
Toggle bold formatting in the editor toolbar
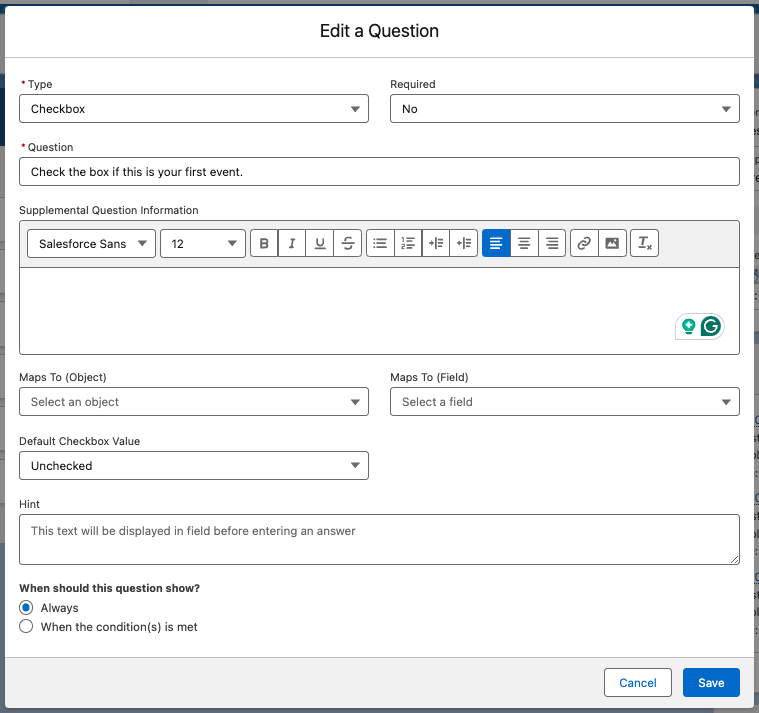(264, 243)
